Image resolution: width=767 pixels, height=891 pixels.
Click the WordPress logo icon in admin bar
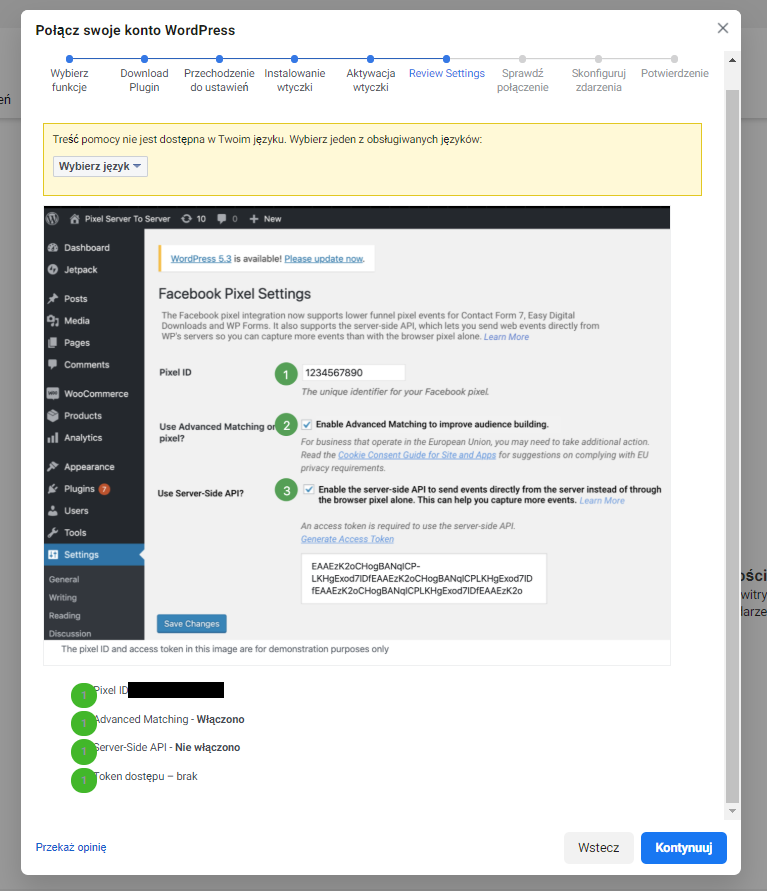(x=53, y=219)
